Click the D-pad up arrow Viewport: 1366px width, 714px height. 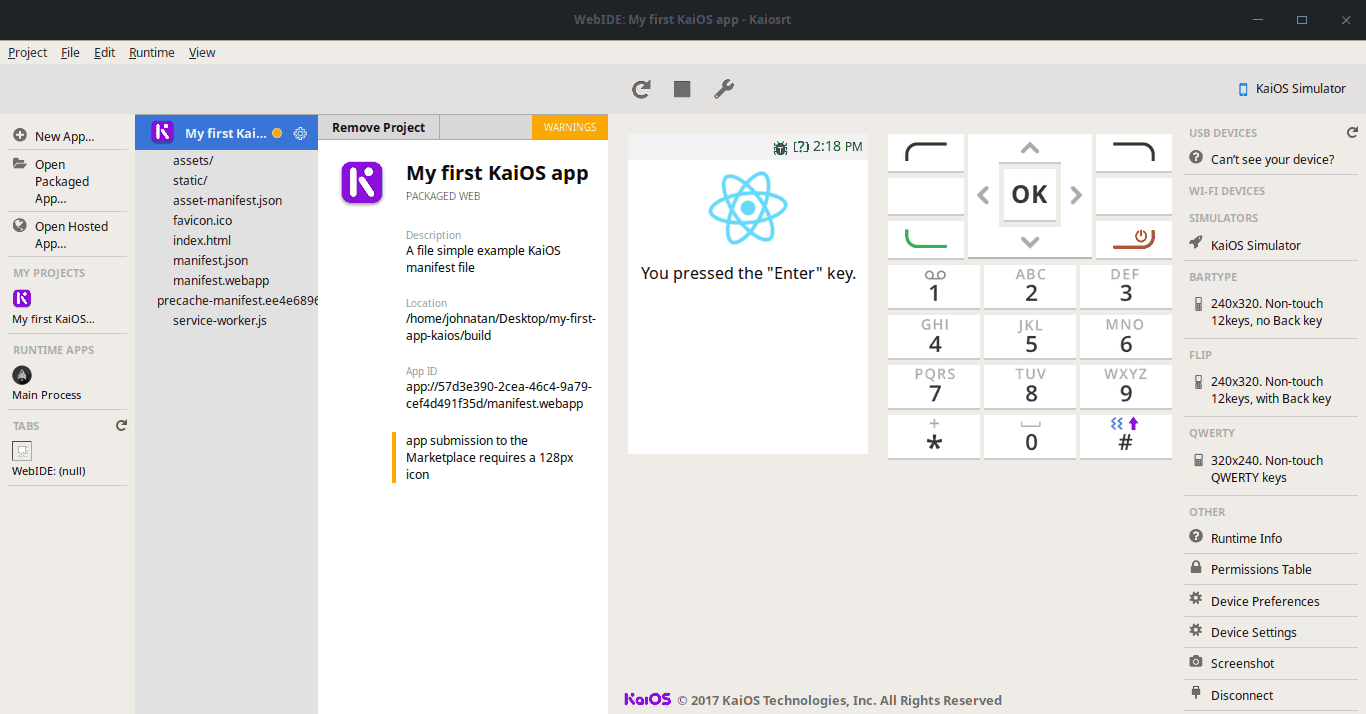pyautogui.click(x=1029, y=149)
